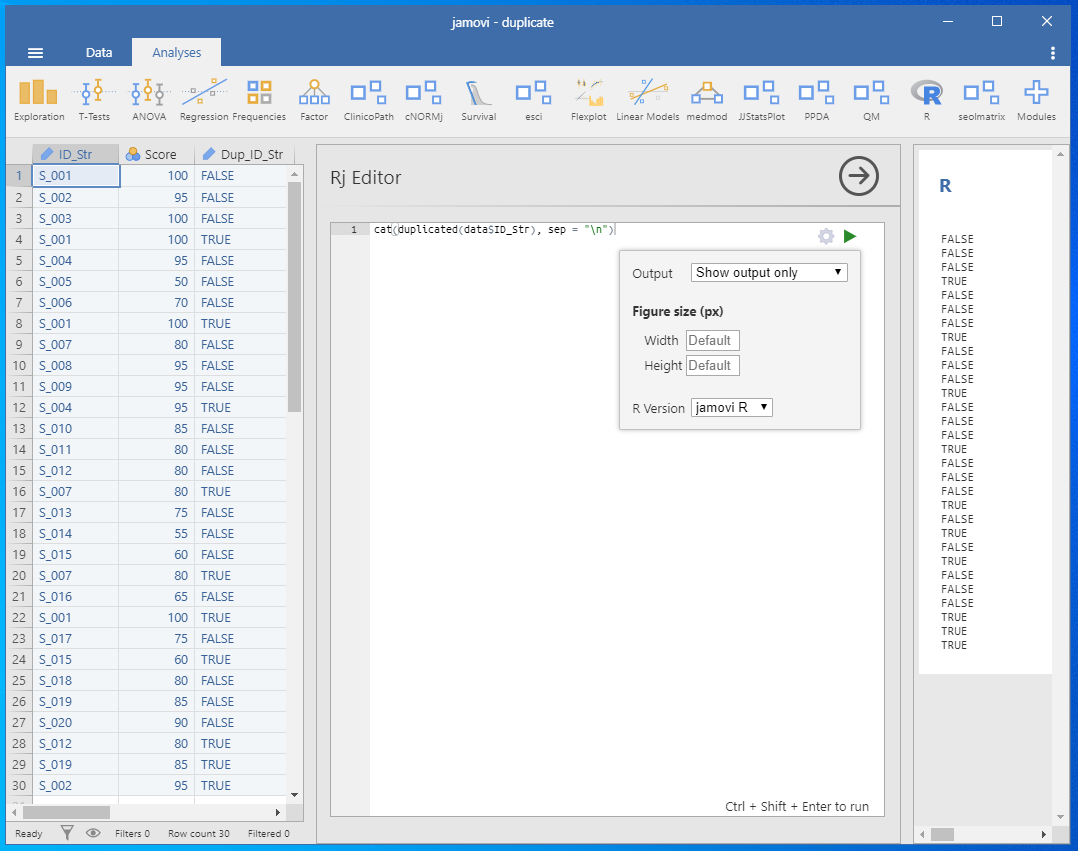Run the R code with green play button
Screen dimensions: 1078x851
pyautogui.click(x=850, y=236)
